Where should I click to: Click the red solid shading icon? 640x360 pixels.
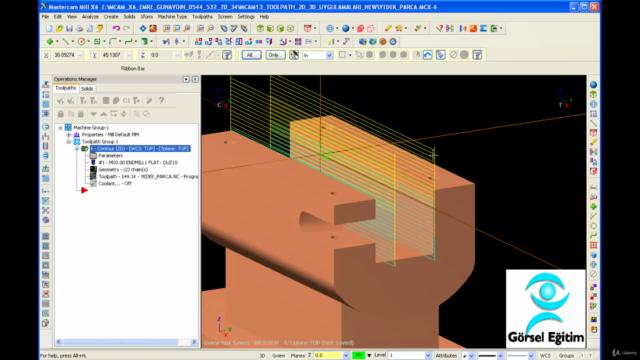(360, 28)
